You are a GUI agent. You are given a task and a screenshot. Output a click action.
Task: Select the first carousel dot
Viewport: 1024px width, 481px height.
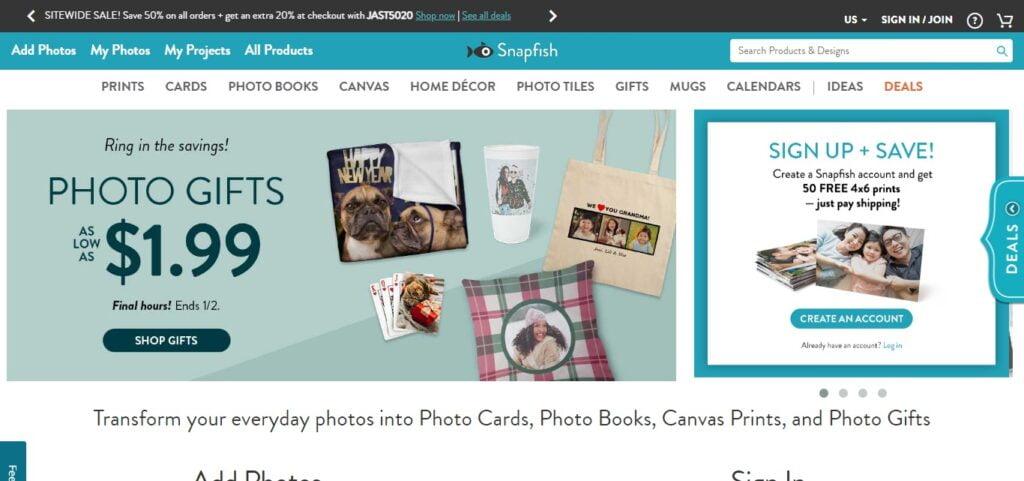click(x=824, y=393)
